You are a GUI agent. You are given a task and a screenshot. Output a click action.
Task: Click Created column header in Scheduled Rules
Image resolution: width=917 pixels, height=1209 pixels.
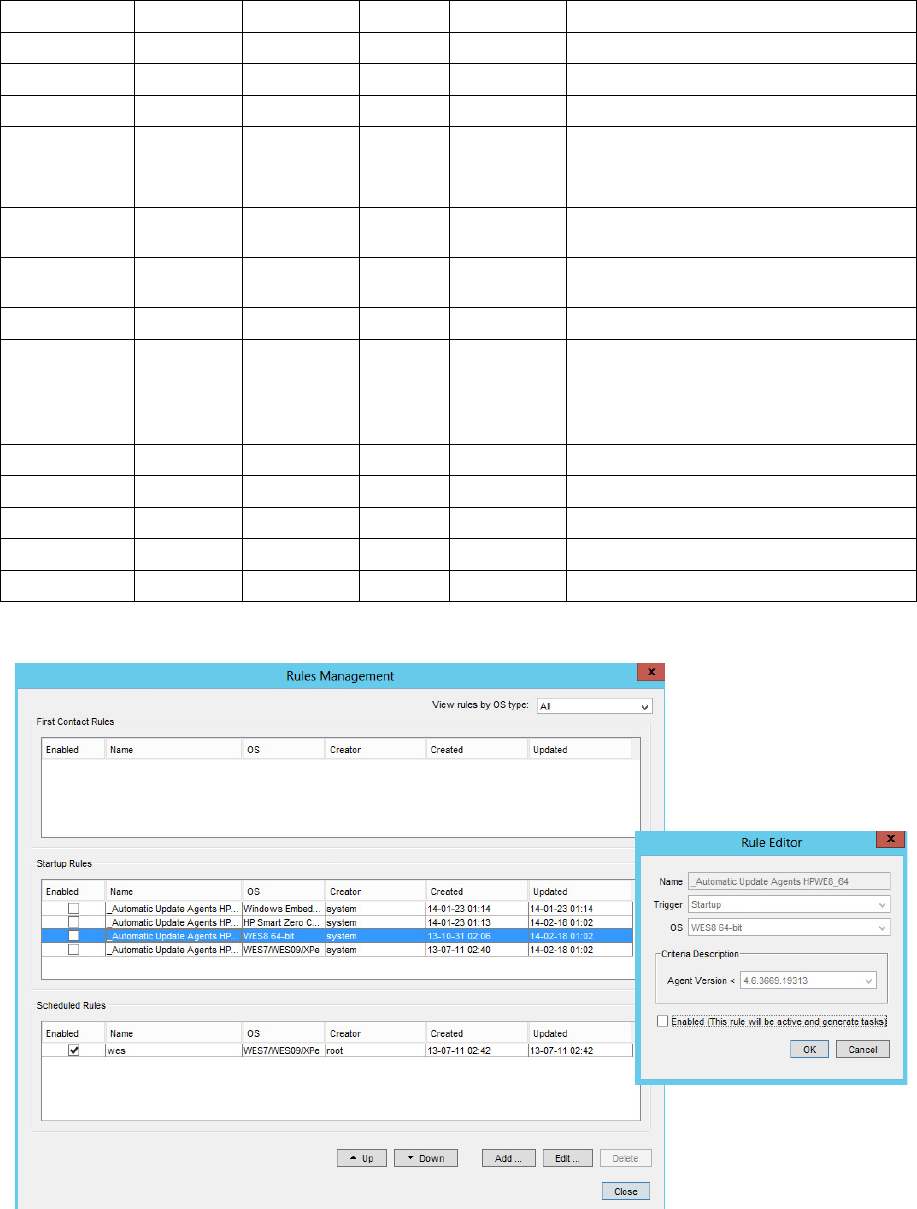click(x=477, y=1033)
